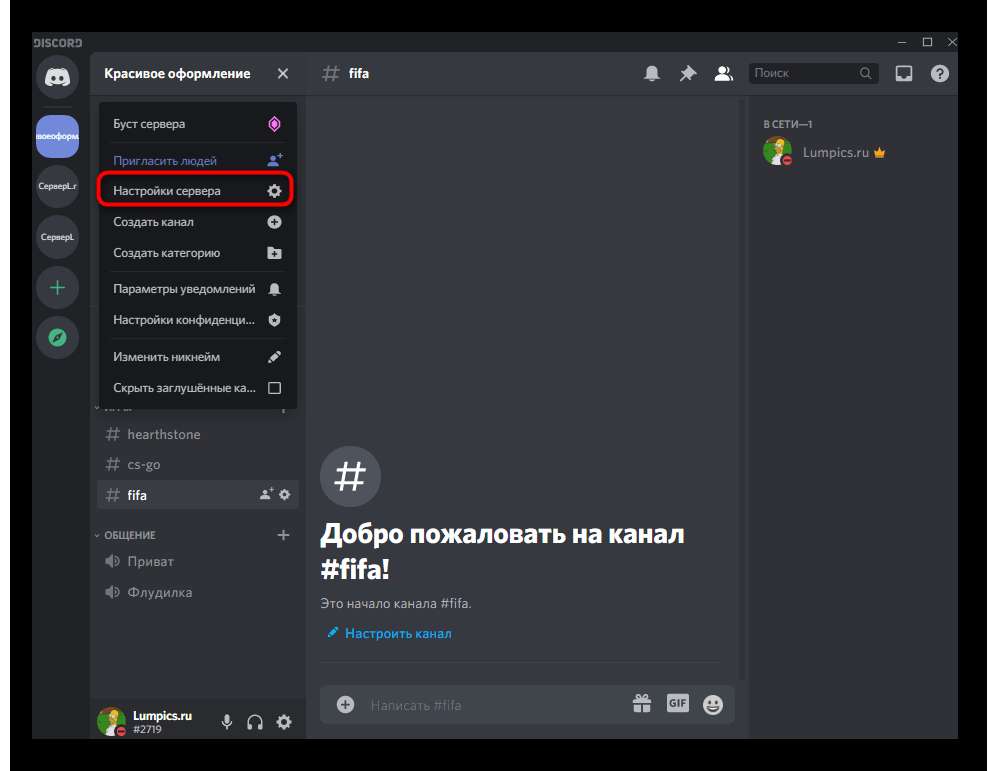Choose Создать канал from the menu
The height and width of the screenshot is (771, 990).
point(197,222)
